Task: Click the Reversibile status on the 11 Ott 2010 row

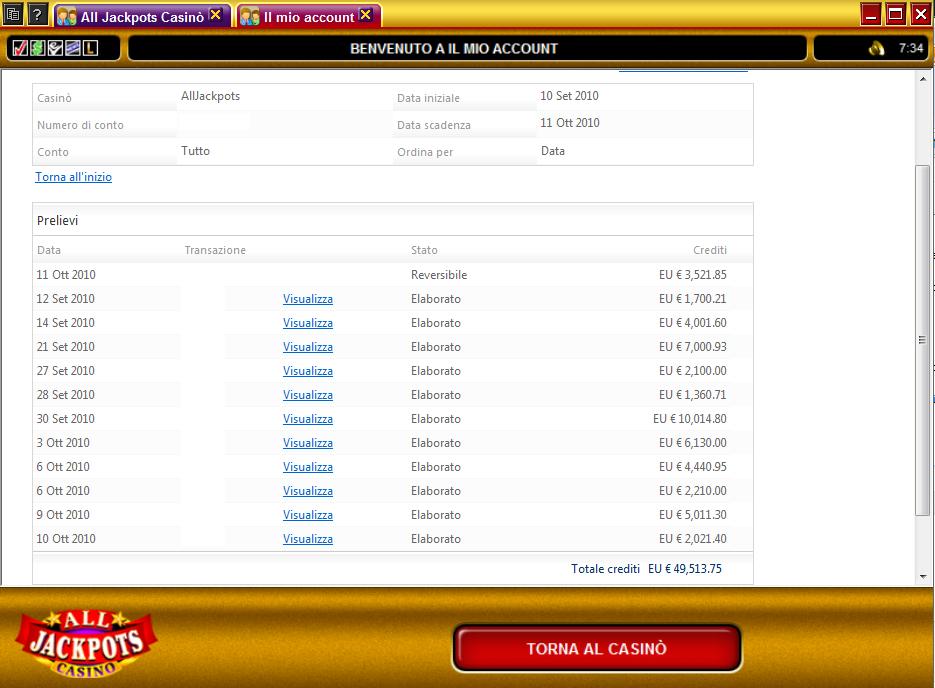Action: (x=439, y=275)
